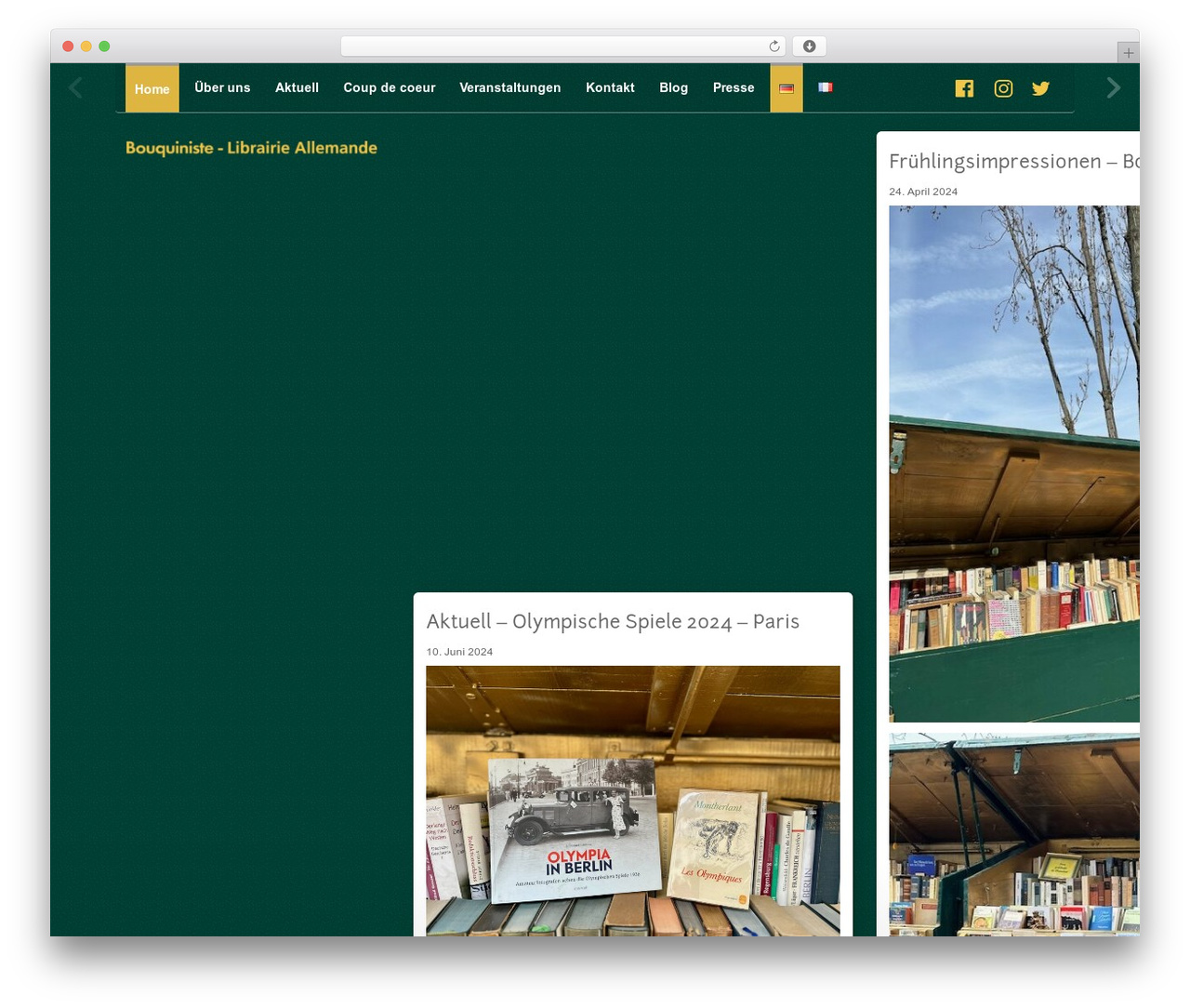Open the Olympia in Berlin book photo

coord(633,801)
